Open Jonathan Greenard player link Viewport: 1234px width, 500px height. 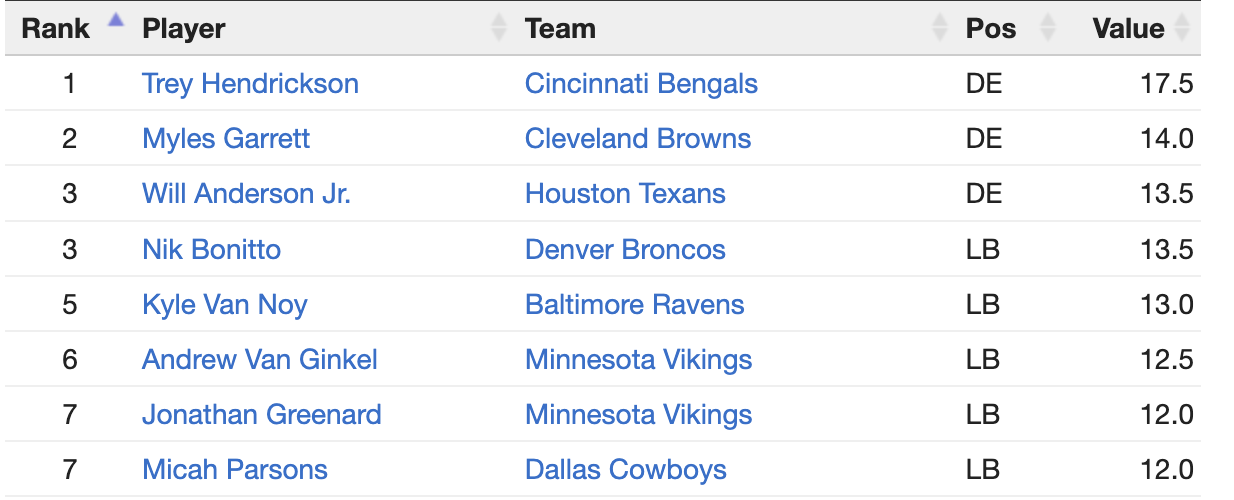[x=262, y=414]
